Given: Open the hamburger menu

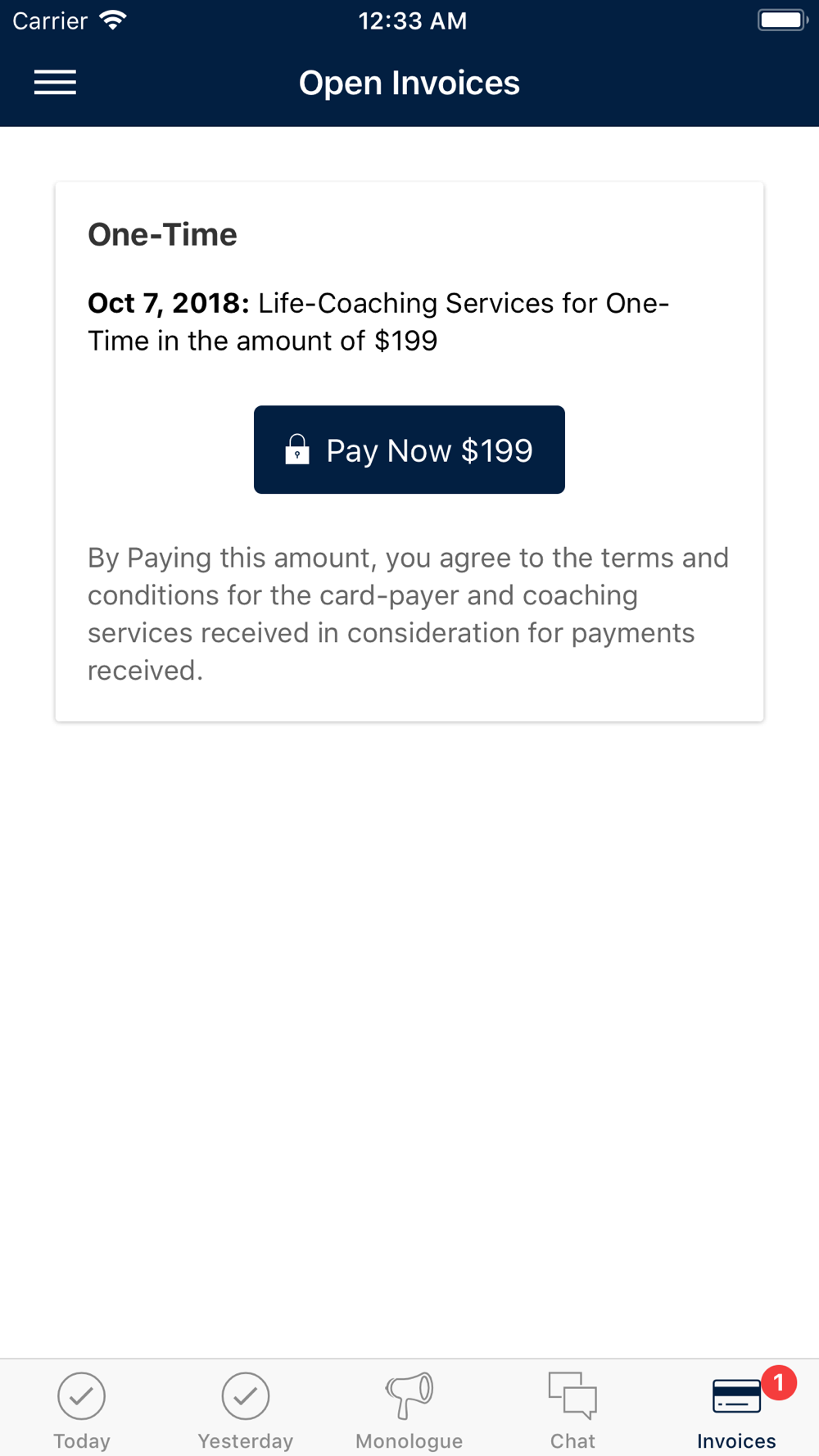Looking at the screenshot, I should click(55, 83).
